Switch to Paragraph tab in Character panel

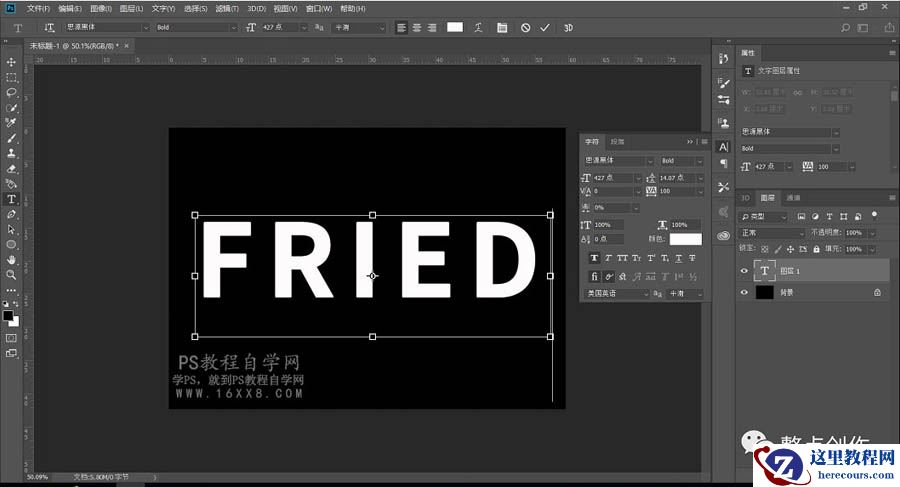(617, 142)
